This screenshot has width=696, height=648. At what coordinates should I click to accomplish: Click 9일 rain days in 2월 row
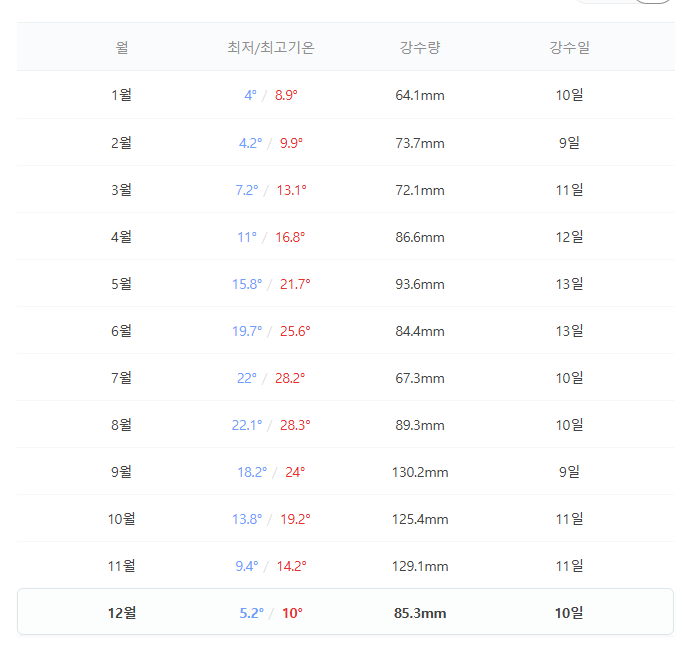569,143
